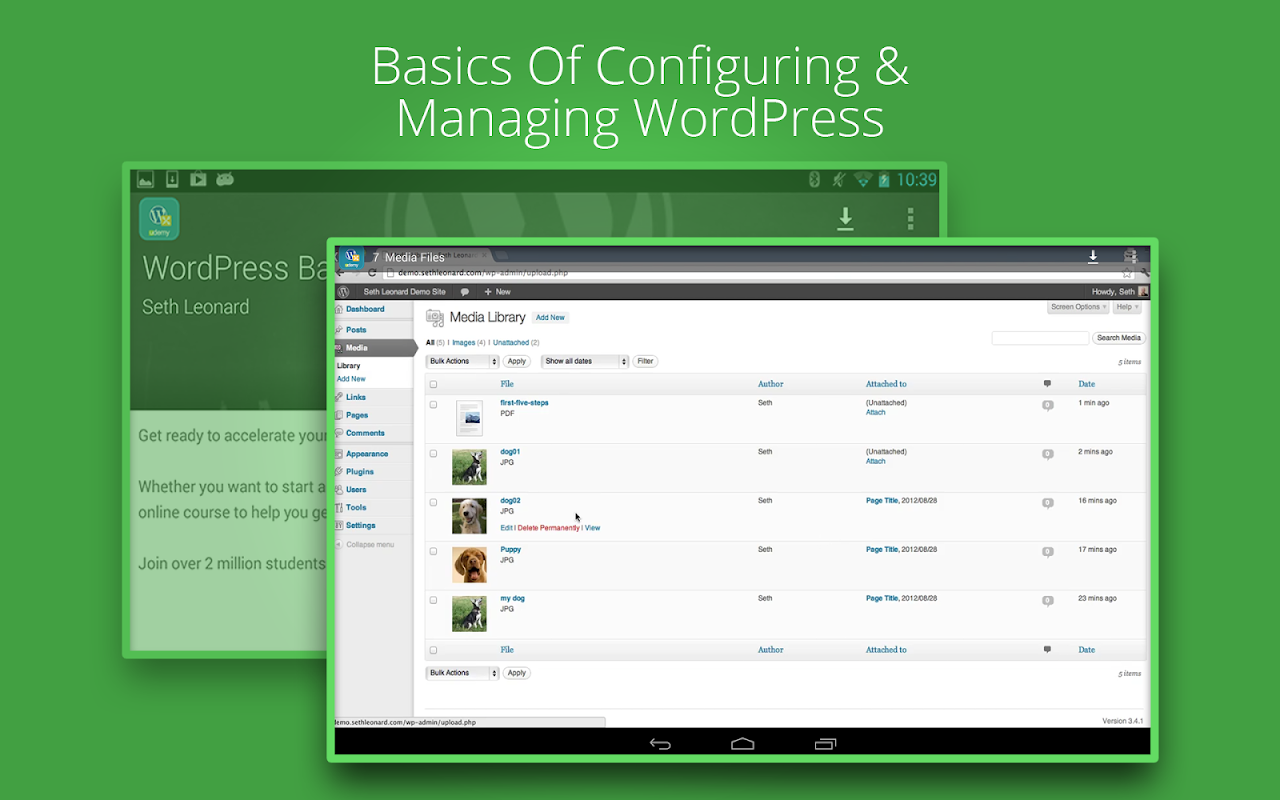Expand the Screen Options panel

tap(1078, 307)
